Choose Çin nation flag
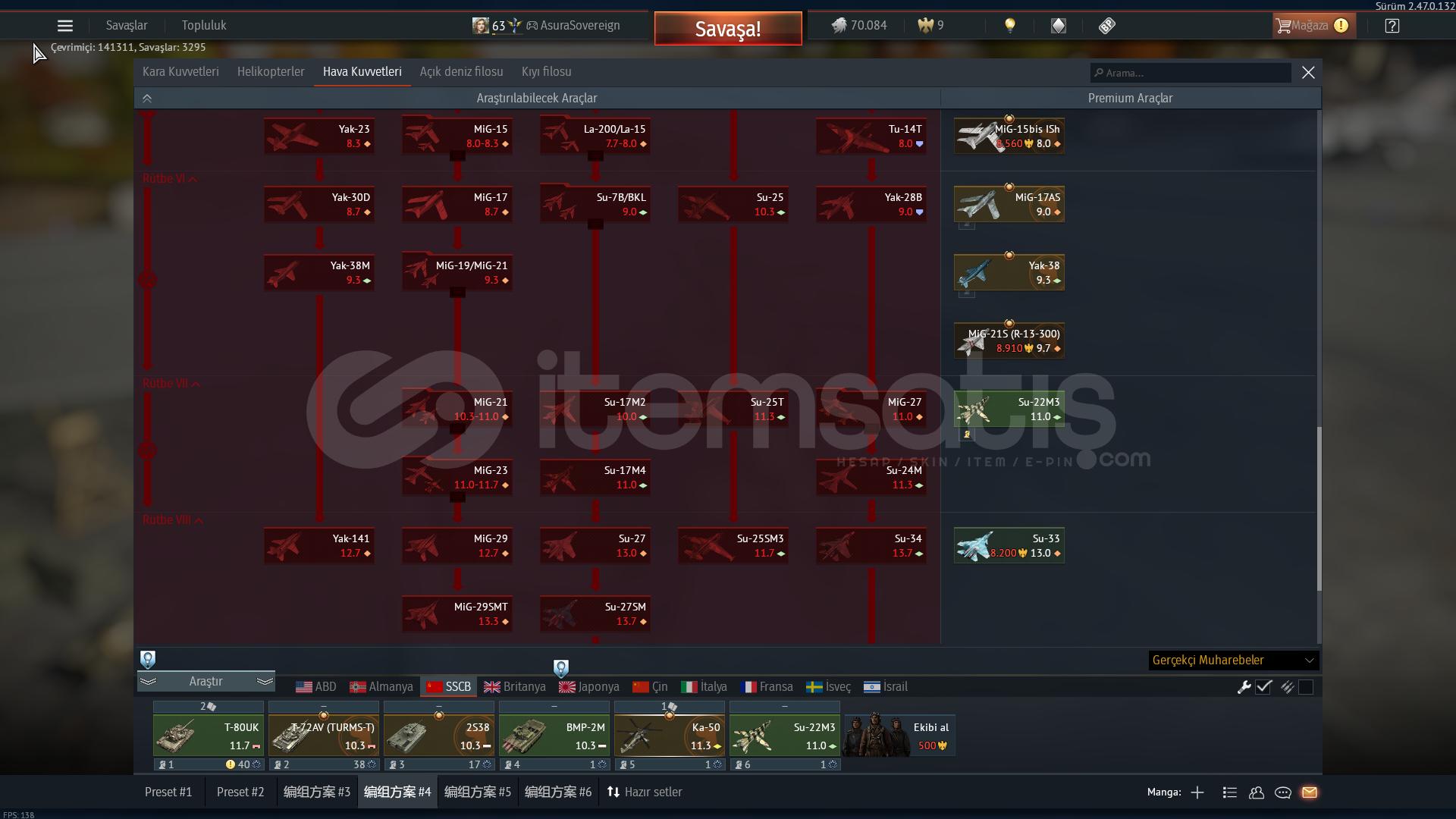1456x819 pixels. tap(650, 687)
